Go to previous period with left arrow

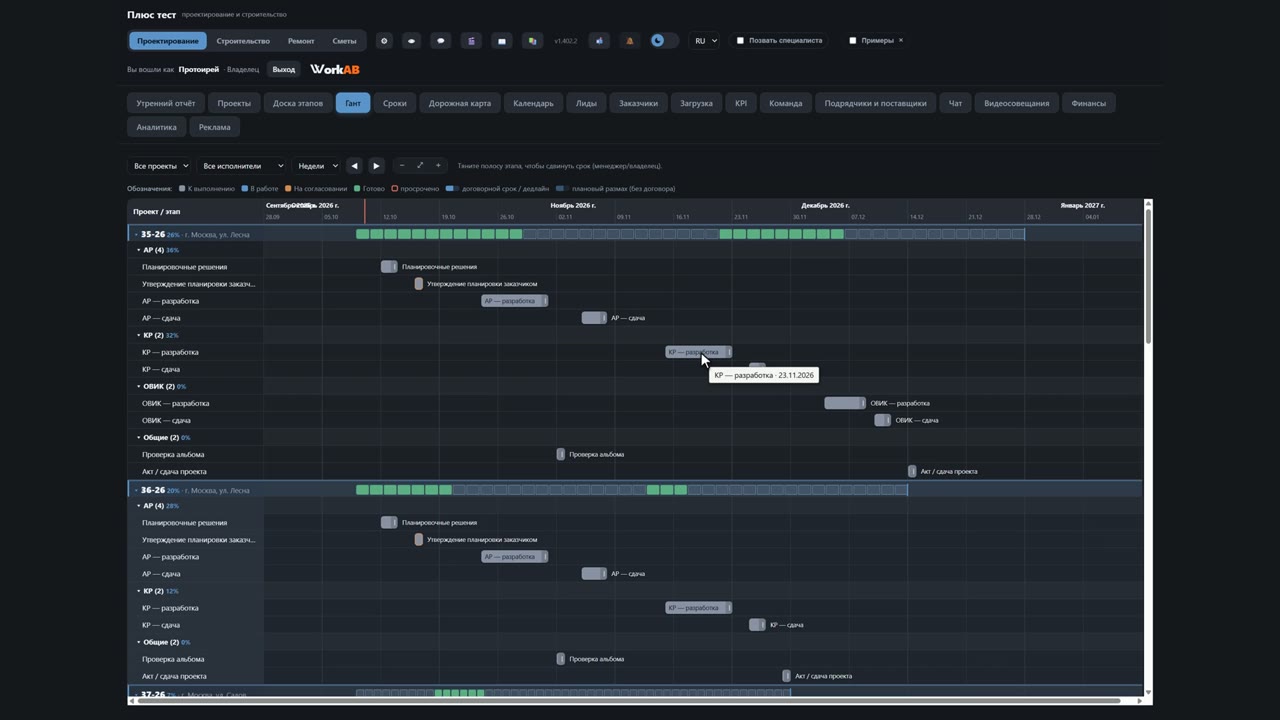[x=354, y=166]
